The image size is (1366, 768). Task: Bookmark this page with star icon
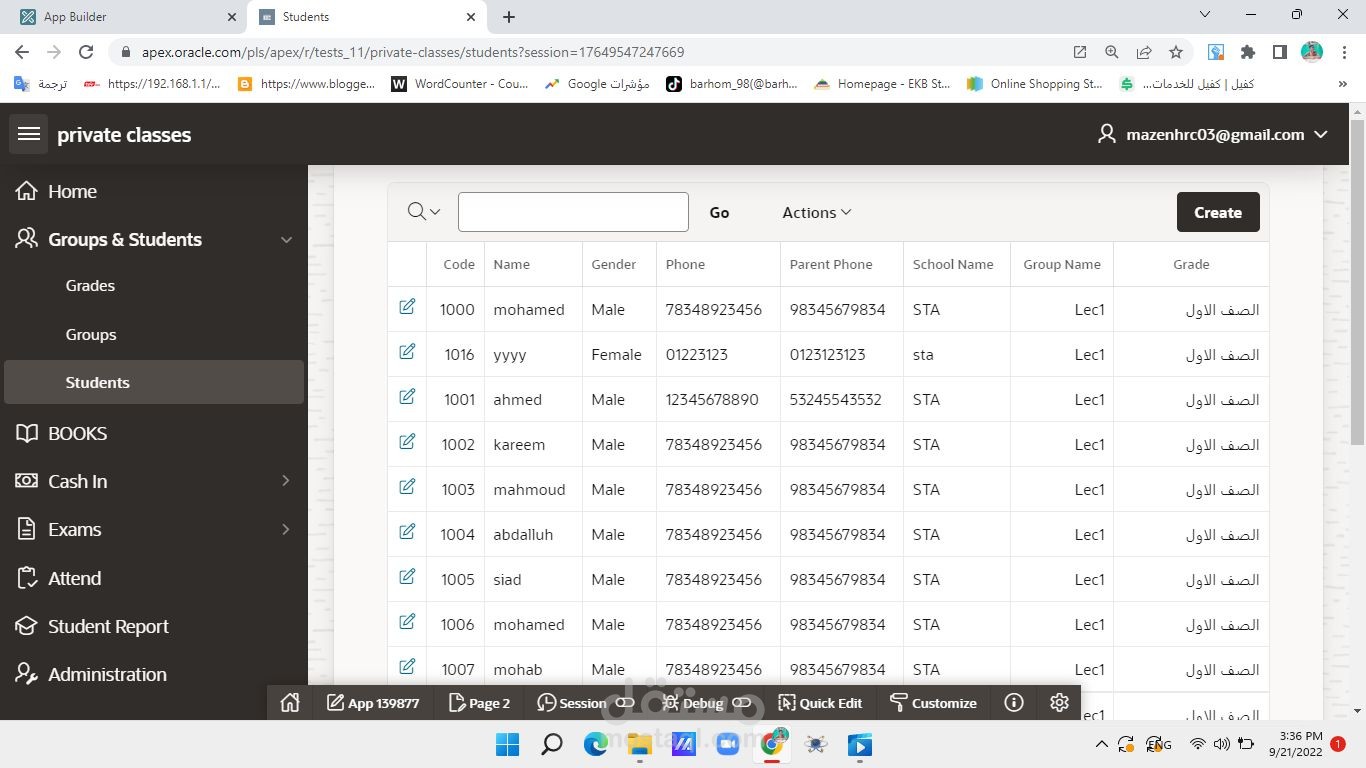[x=1176, y=52]
